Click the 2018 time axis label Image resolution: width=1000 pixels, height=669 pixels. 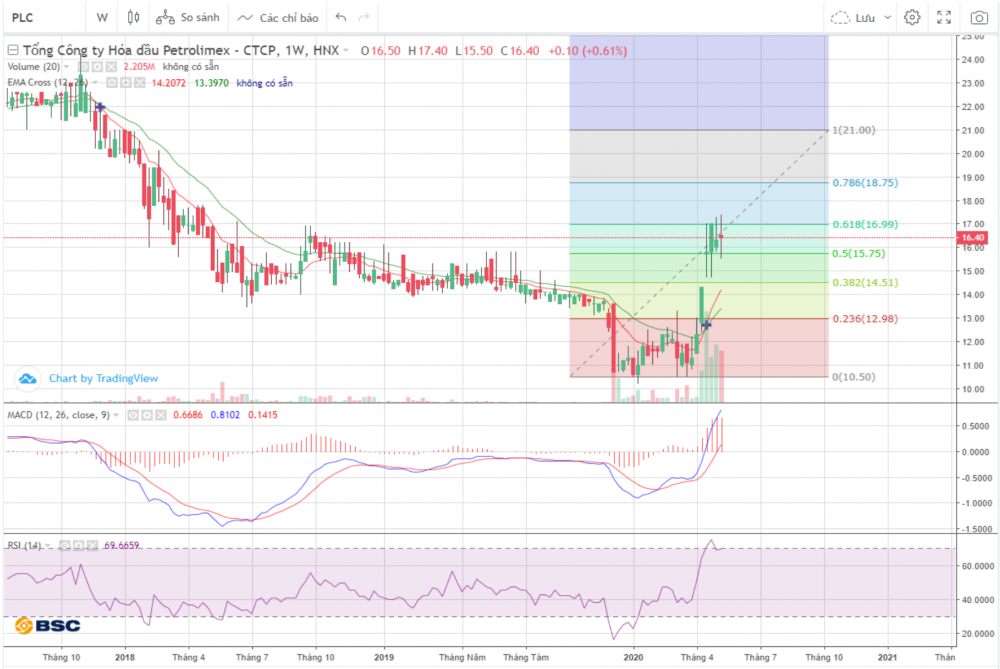coord(125,657)
